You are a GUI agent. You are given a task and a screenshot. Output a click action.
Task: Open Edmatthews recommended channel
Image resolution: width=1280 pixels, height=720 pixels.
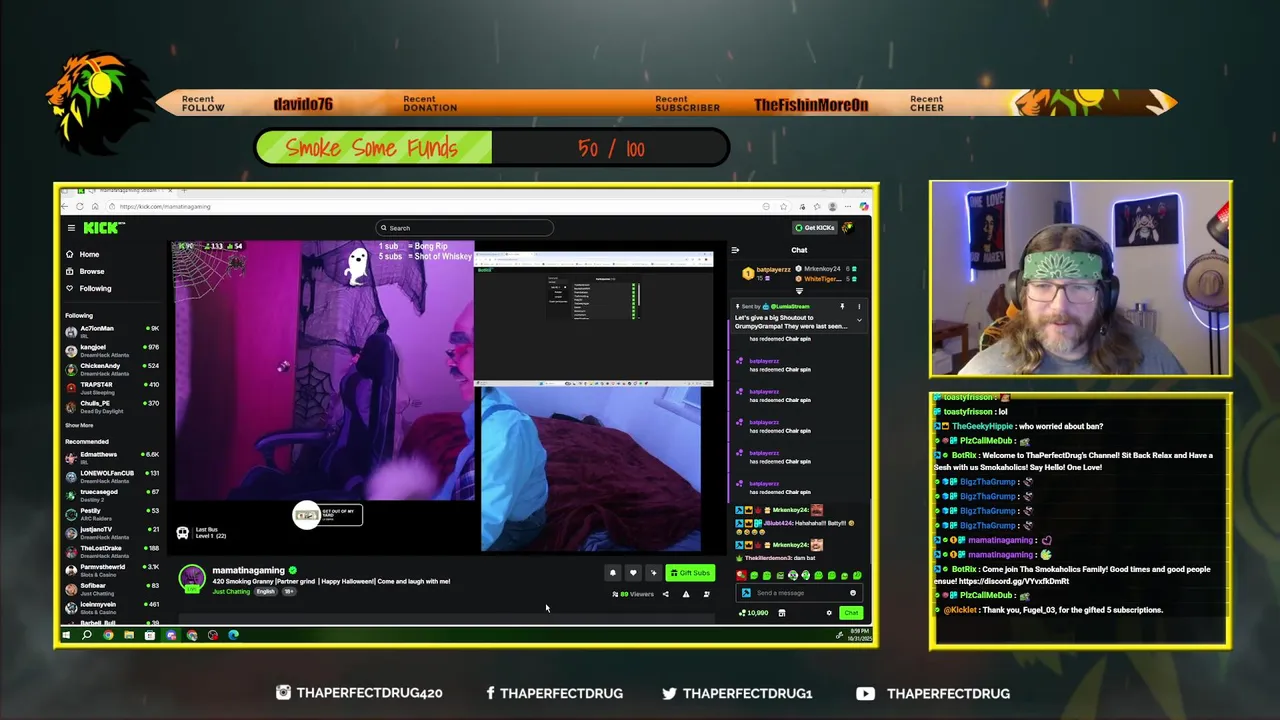pyautogui.click(x=112, y=457)
